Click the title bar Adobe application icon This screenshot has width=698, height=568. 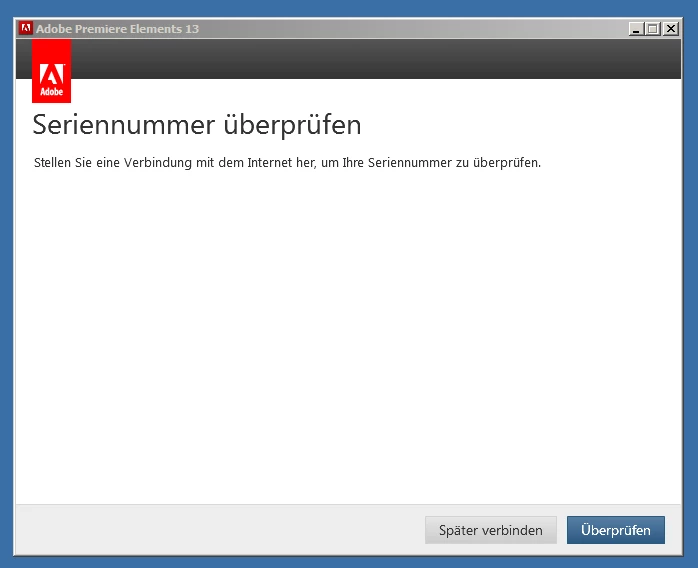coord(26,28)
